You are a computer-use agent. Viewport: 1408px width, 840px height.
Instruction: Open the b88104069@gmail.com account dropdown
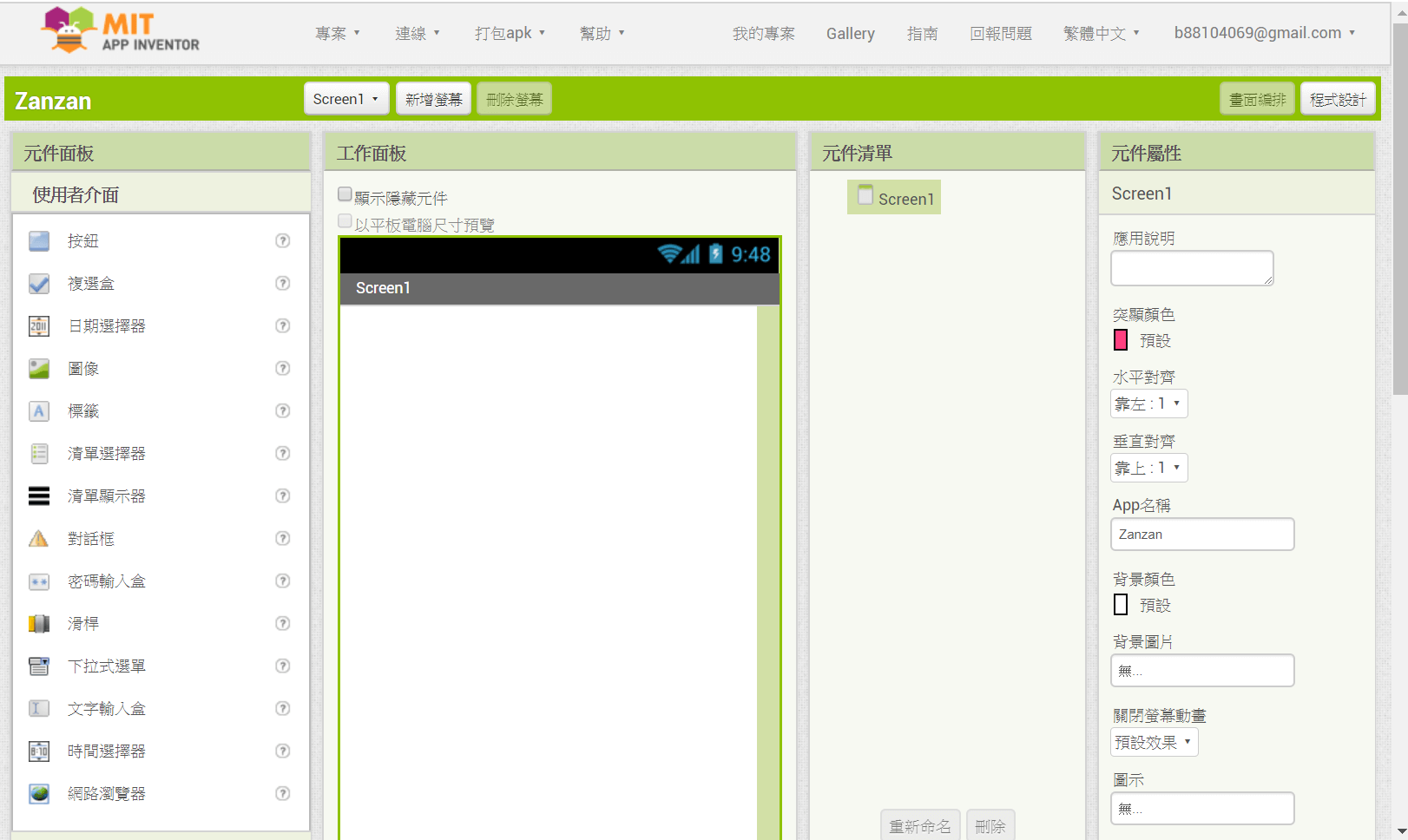[1265, 33]
